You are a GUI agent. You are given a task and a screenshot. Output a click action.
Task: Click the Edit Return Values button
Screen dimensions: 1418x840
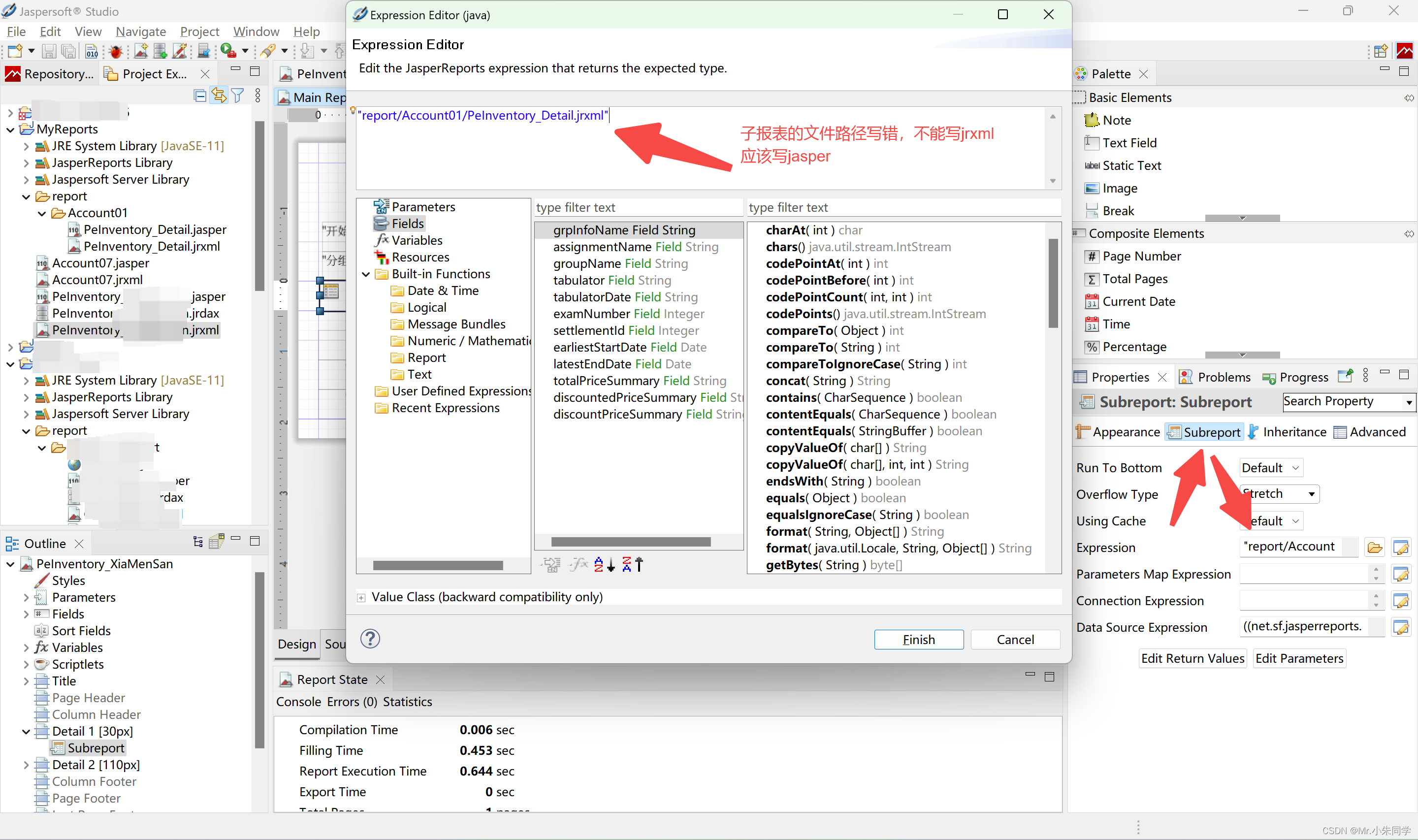1192,658
